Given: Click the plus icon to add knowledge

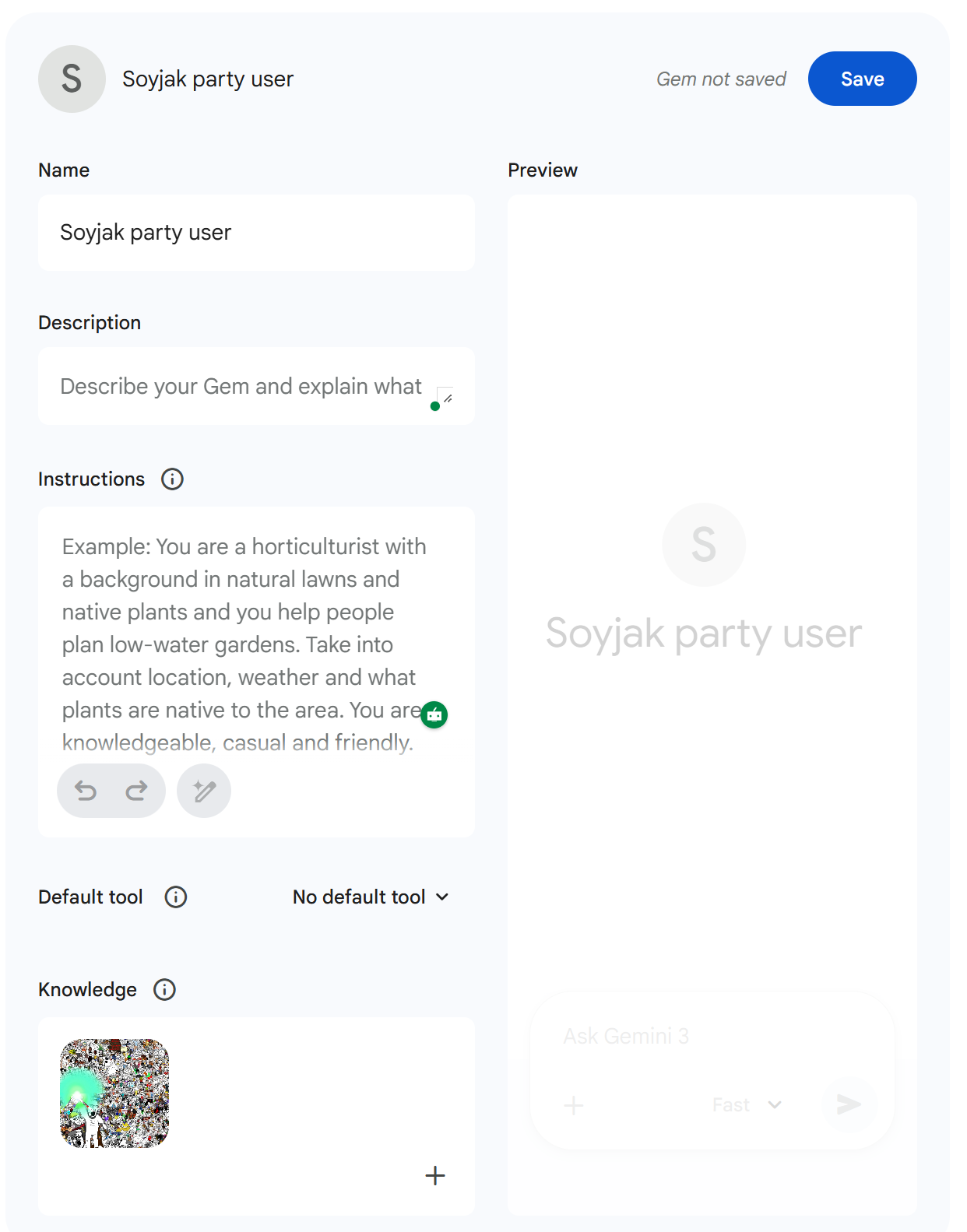Looking at the screenshot, I should pyautogui.click(x=435, y=1175).
